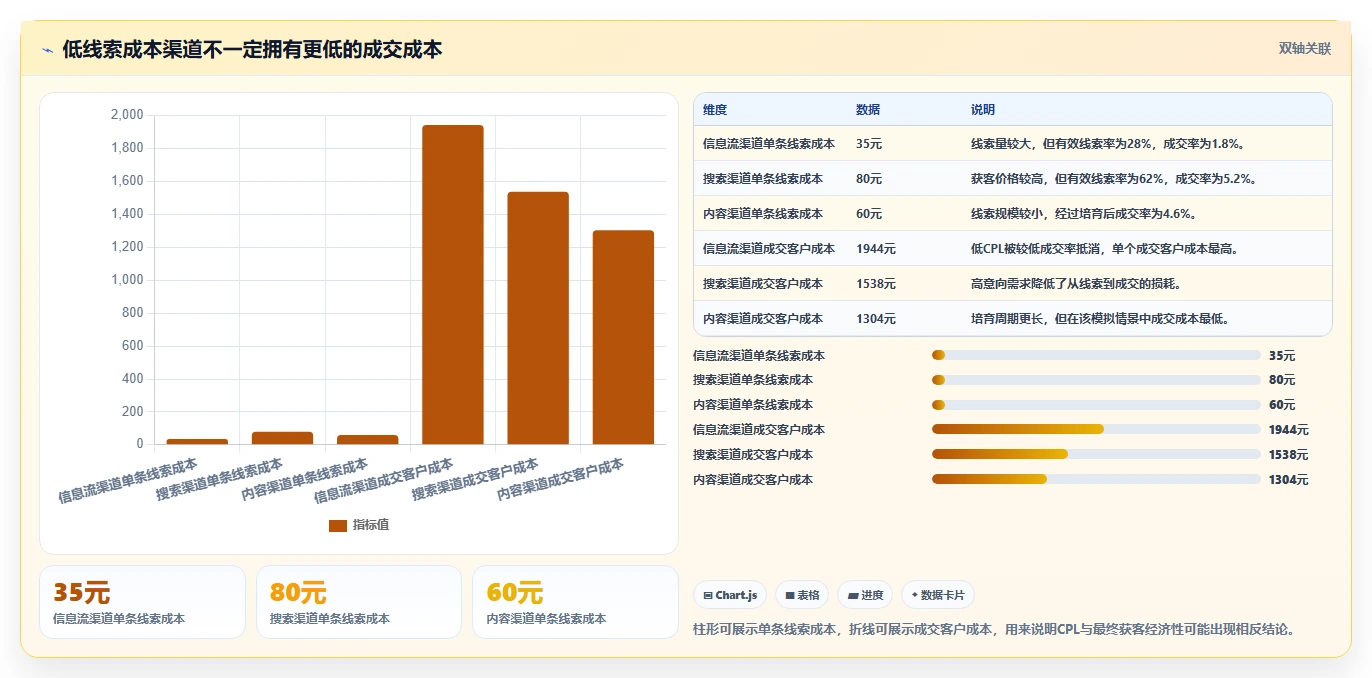Click the y-axis label 1,000
This screenshot has height=678, width=1372.
pos(127,280)
